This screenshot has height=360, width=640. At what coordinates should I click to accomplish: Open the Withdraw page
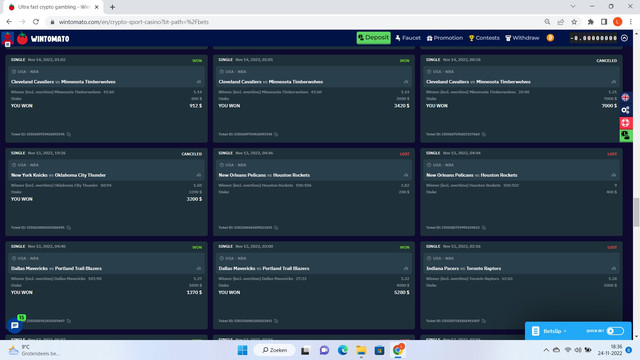click(522, 38)
